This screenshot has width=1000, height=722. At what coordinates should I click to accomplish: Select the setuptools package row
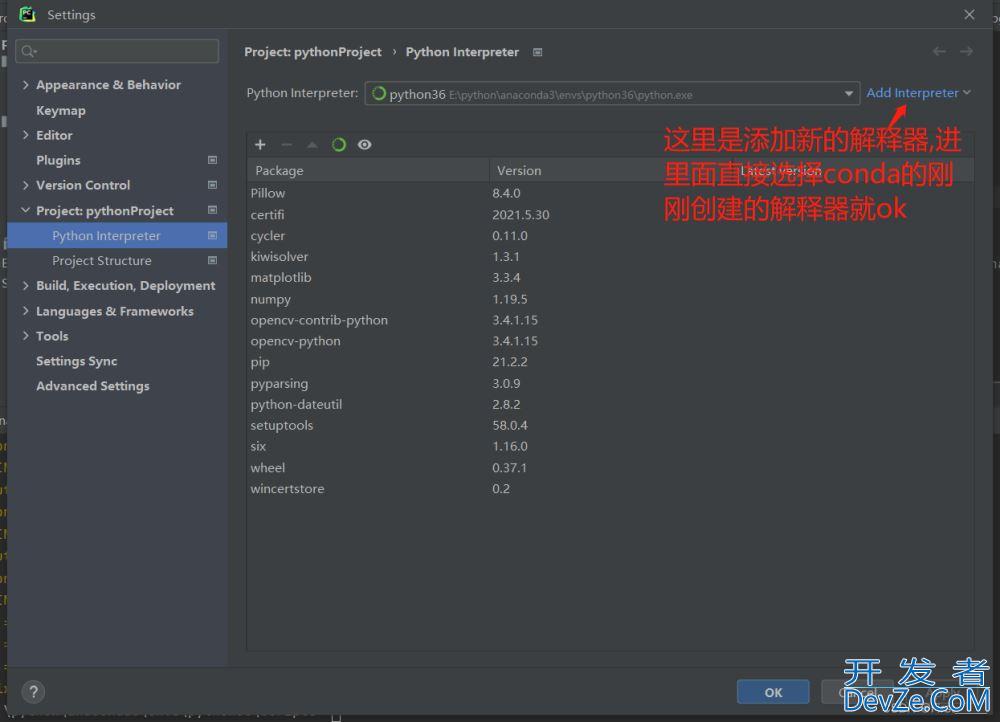610,425
